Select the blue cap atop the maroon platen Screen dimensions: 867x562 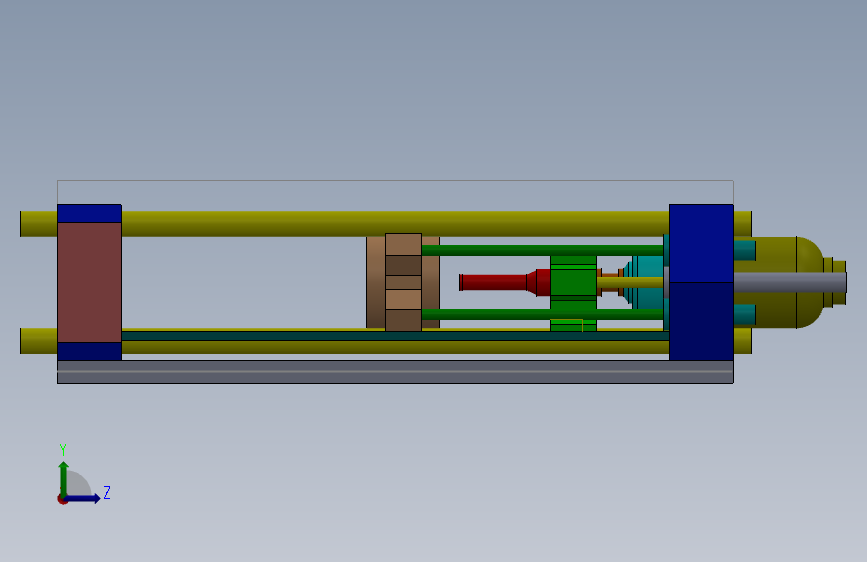[x=90, y=214]
